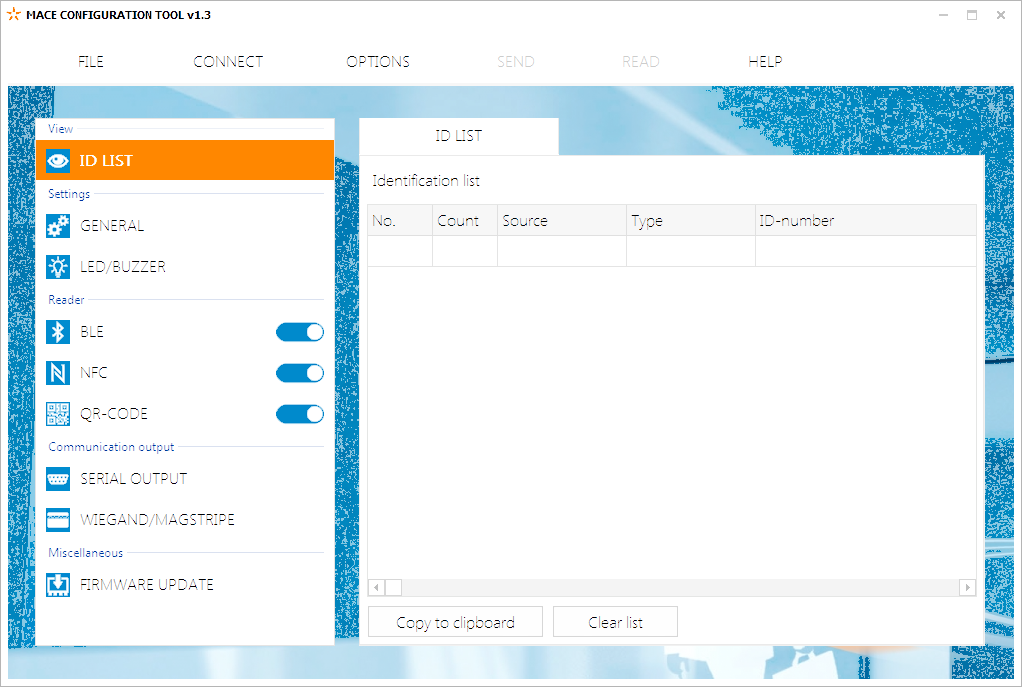This screenshot has height=687, width=1022.
Task: Click the ID LIST sidebar label
Action: tap(106, 160)
